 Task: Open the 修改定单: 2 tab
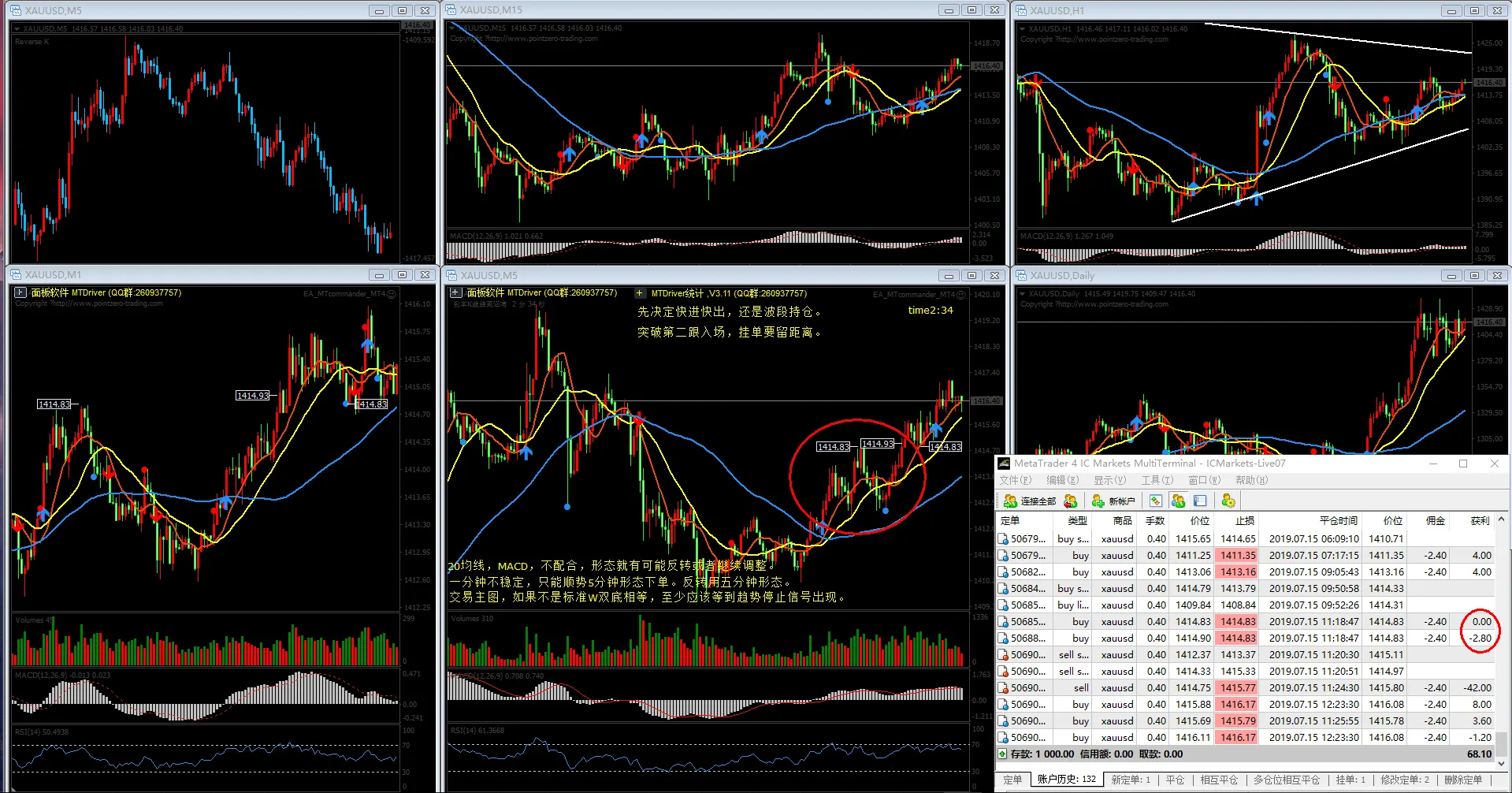(1404, 780)
